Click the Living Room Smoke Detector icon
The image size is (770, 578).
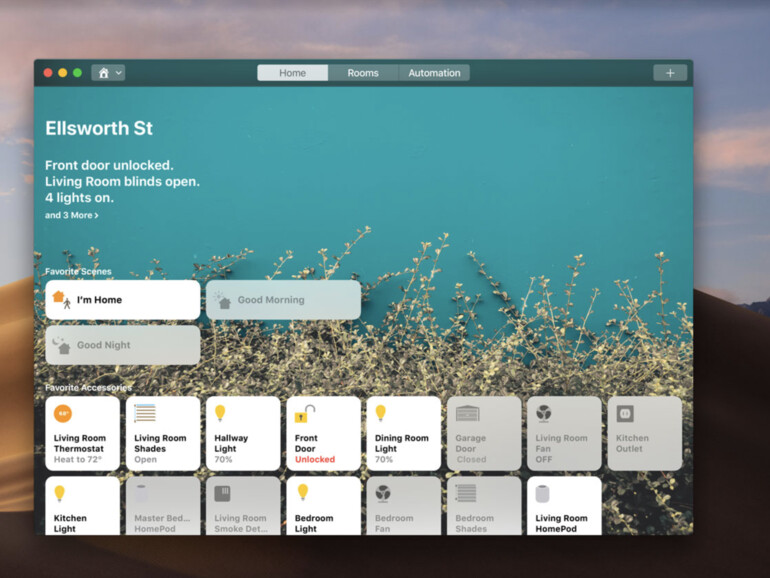point(222,494)
